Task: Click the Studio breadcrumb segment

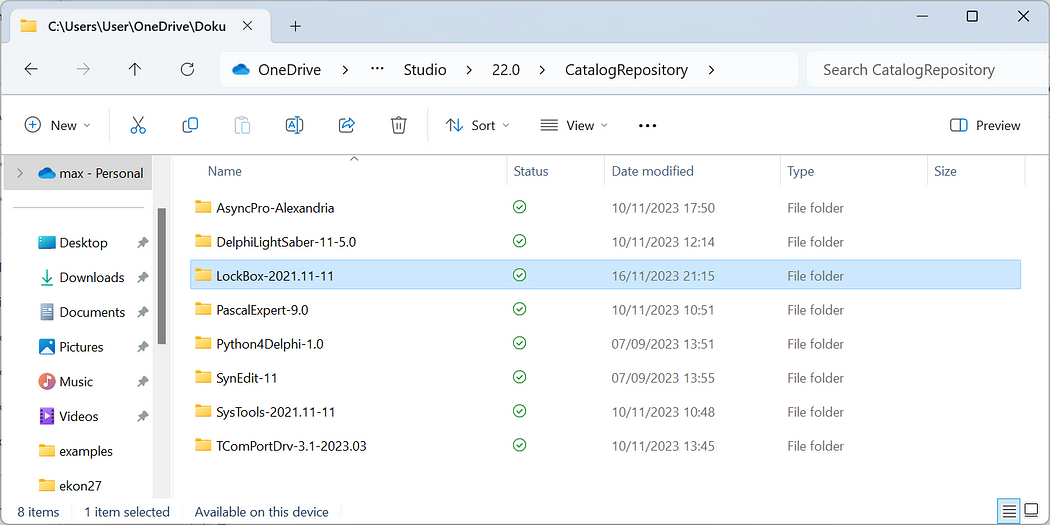Action: click(424, 70)
